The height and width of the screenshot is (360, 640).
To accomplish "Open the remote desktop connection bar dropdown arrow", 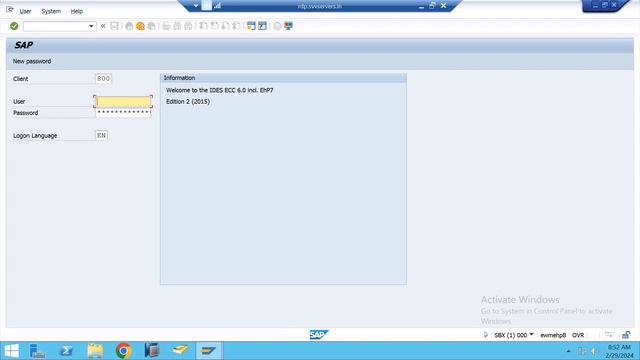I will point(196,6).
